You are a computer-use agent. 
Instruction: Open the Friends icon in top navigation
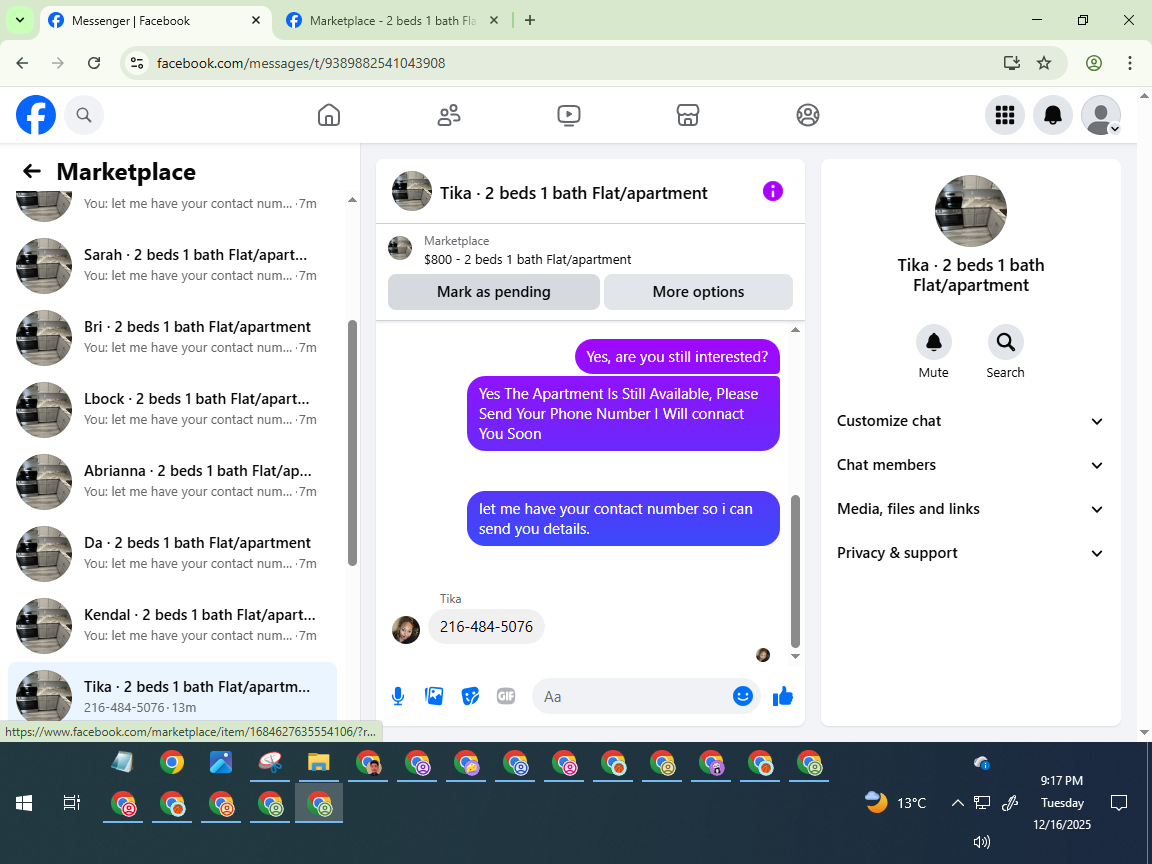point(449,115)
